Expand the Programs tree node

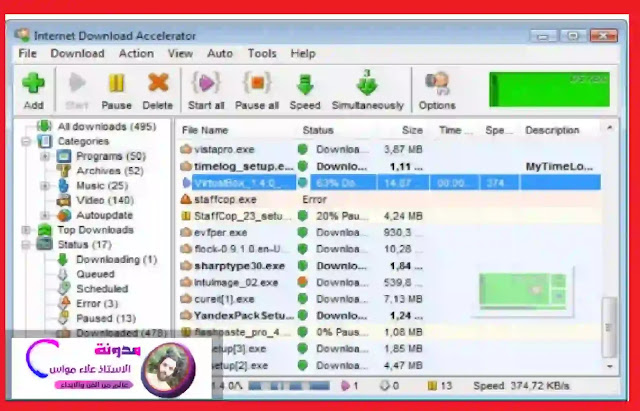tap(45, 156)
